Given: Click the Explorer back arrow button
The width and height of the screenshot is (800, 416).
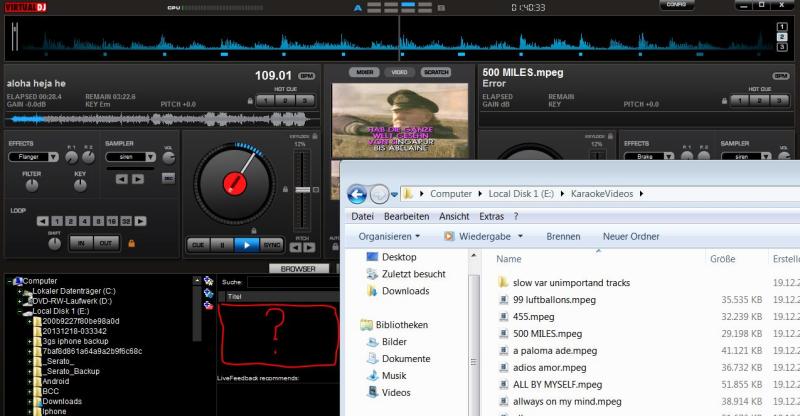Looking at the screenshot, I should (x=356, y=193).
